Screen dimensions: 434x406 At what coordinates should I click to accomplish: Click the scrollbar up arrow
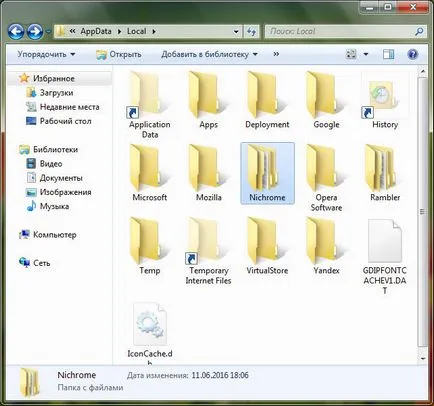422,72
